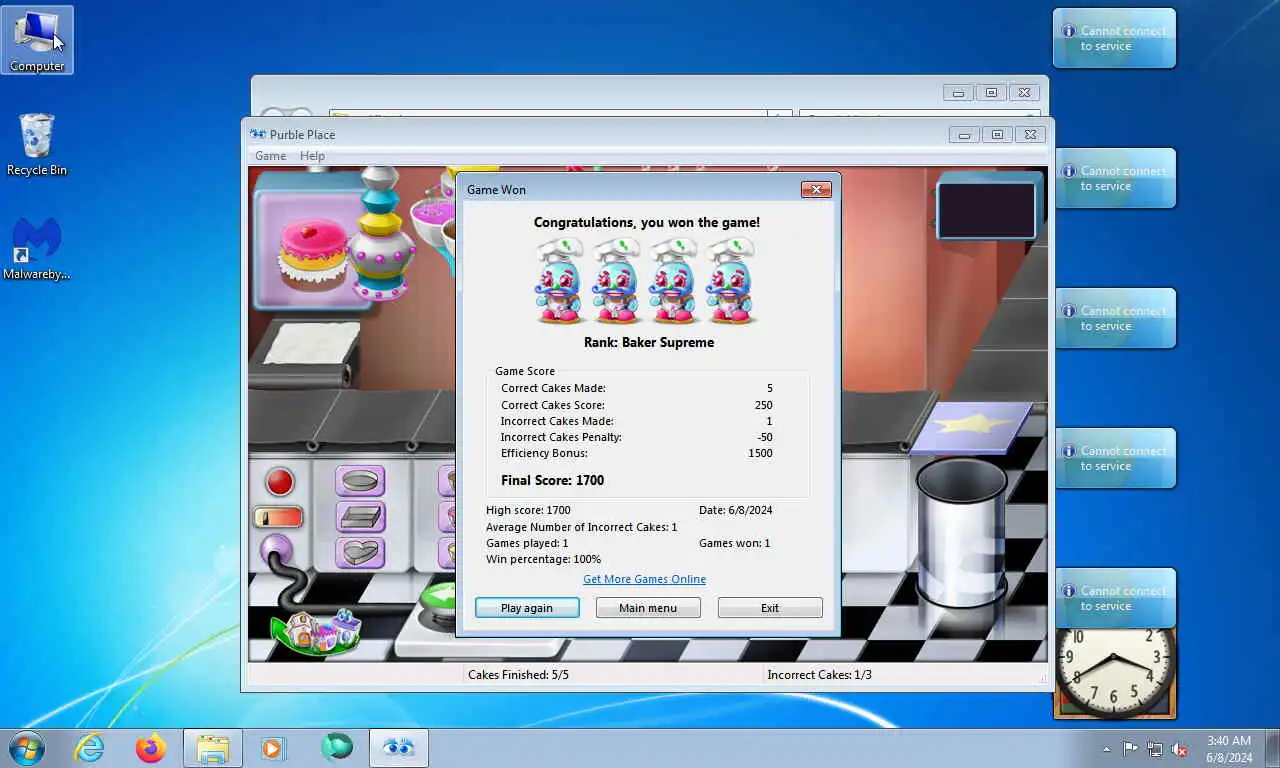Image resolution: width=1280 pixels, height=768 pixels.
Task: Go to Main menu
Action: coord(648,608)
